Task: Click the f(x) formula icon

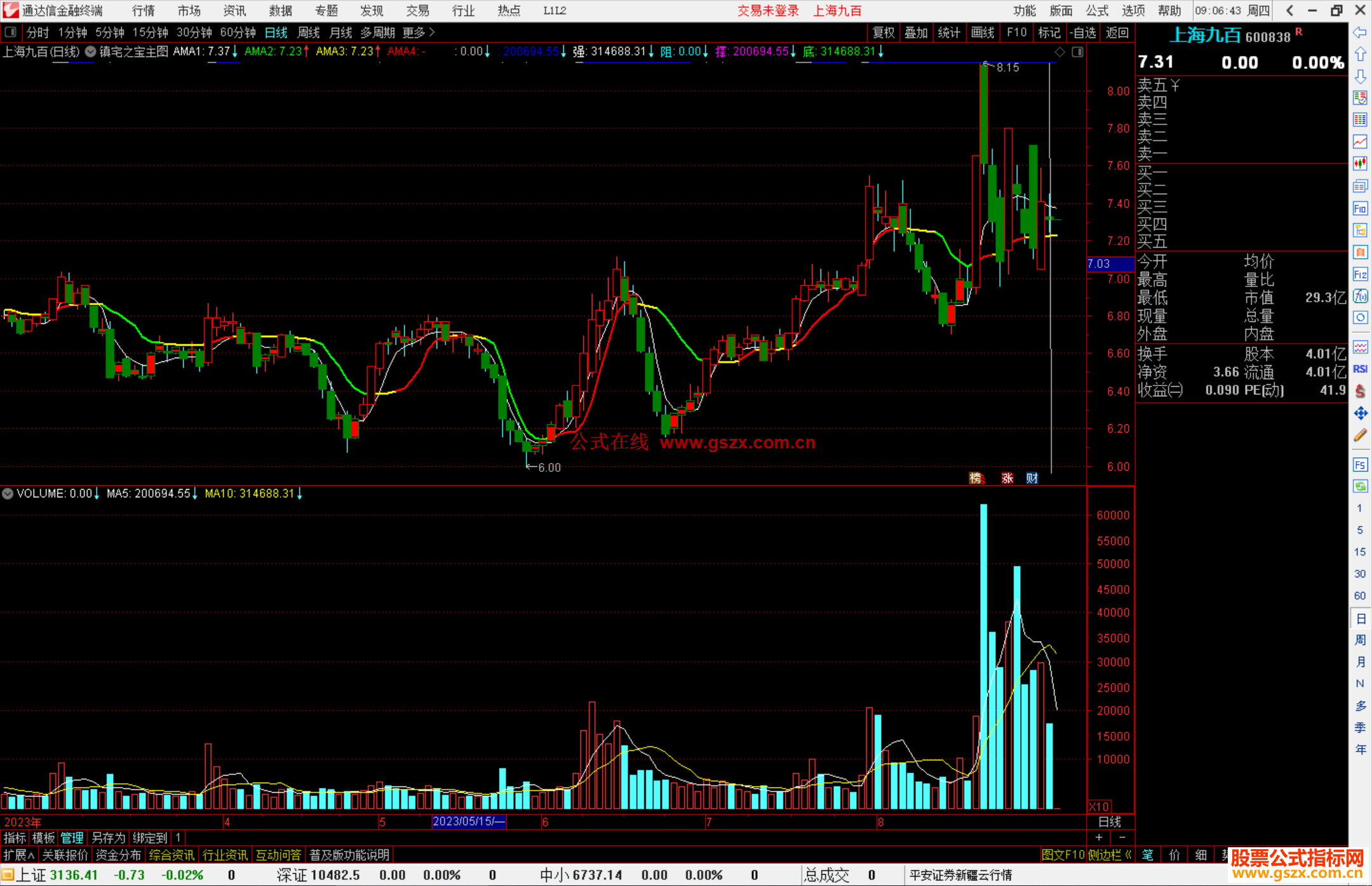Action: 1360,297
